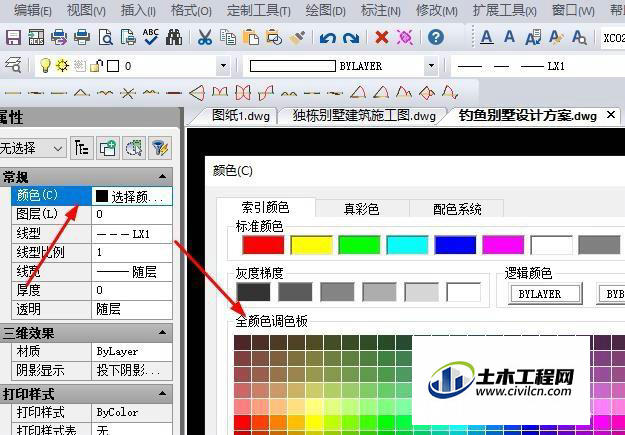Image resolution: width=625 pixels, height=435 pixels.
Task: Collapse the 常规 section
Action: [x=162, y=176]
